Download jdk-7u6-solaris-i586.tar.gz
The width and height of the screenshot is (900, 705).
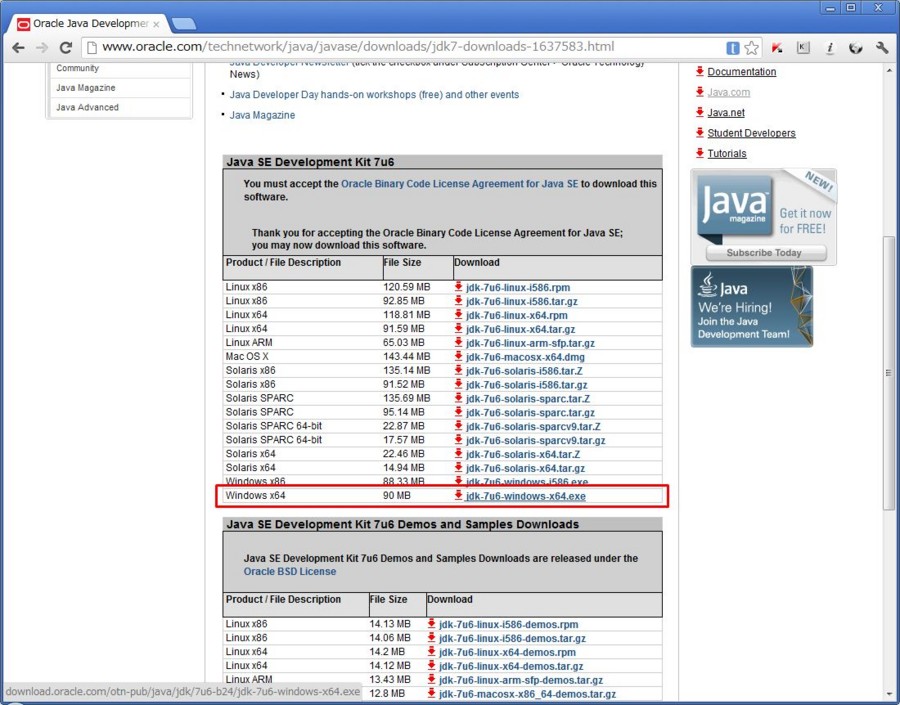pos(526,385)
